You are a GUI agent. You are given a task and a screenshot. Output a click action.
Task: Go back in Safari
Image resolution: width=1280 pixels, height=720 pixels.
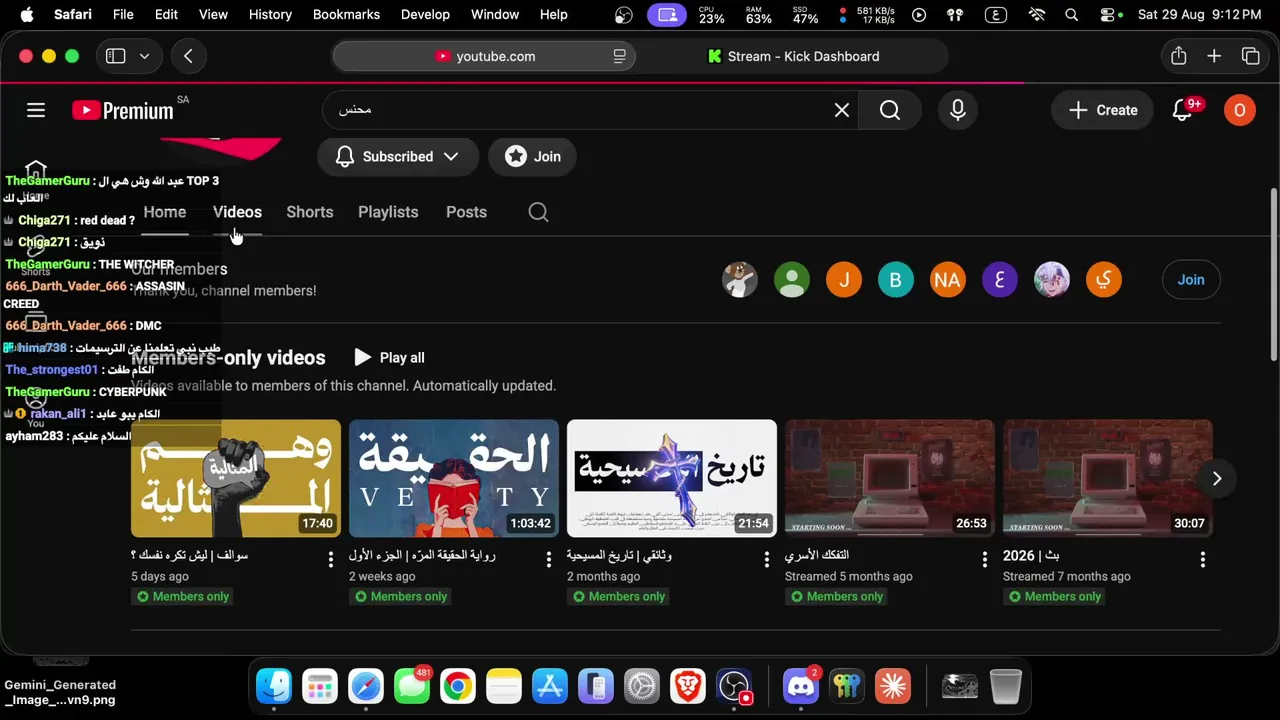coord(188,56)
